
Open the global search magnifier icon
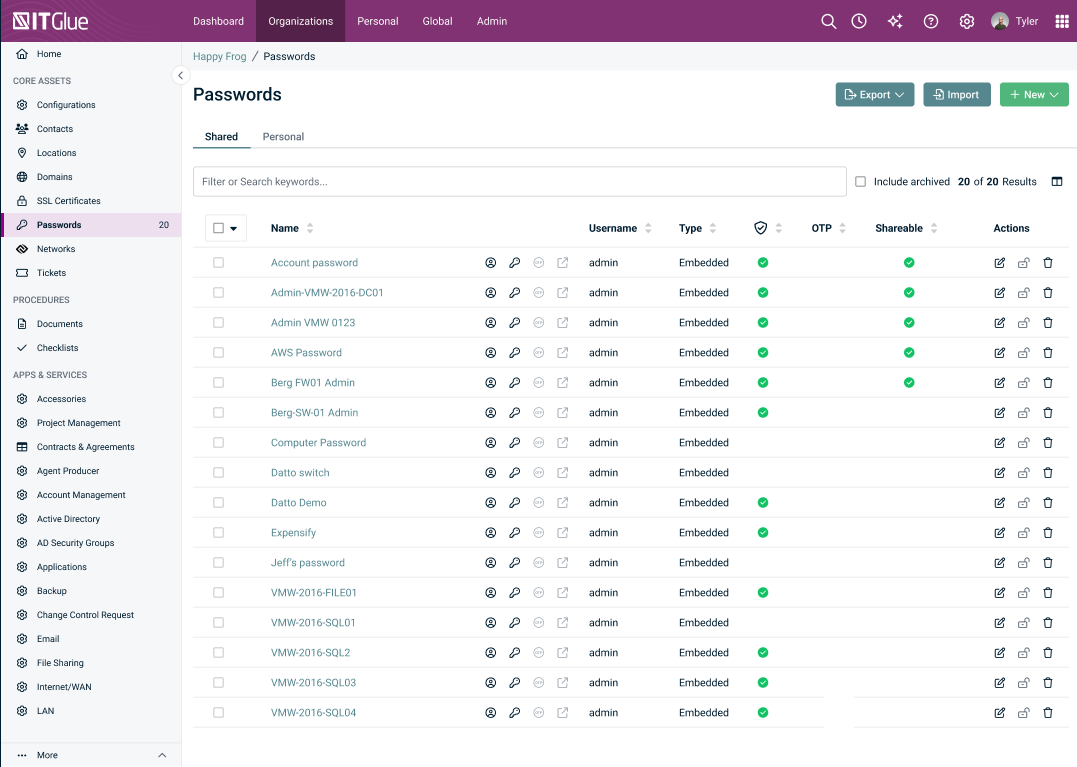[x=828, y=21]
